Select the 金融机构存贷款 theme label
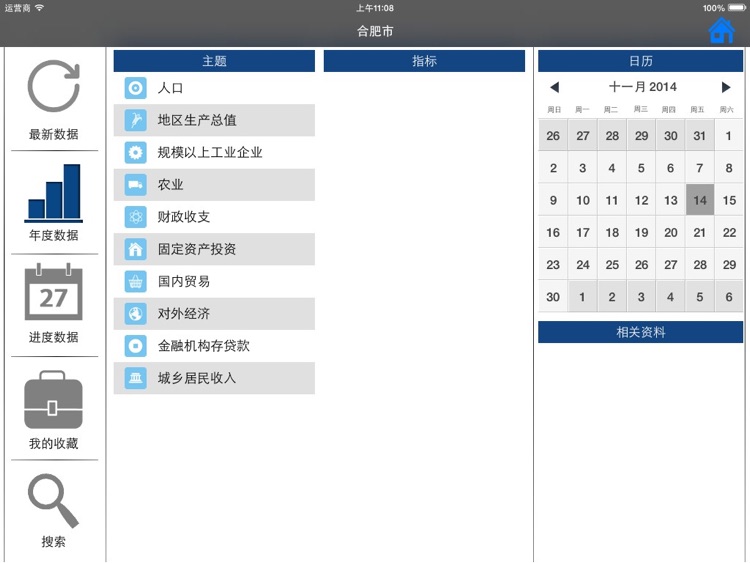Viewport: 750px width, 563px height. point(204,346)
